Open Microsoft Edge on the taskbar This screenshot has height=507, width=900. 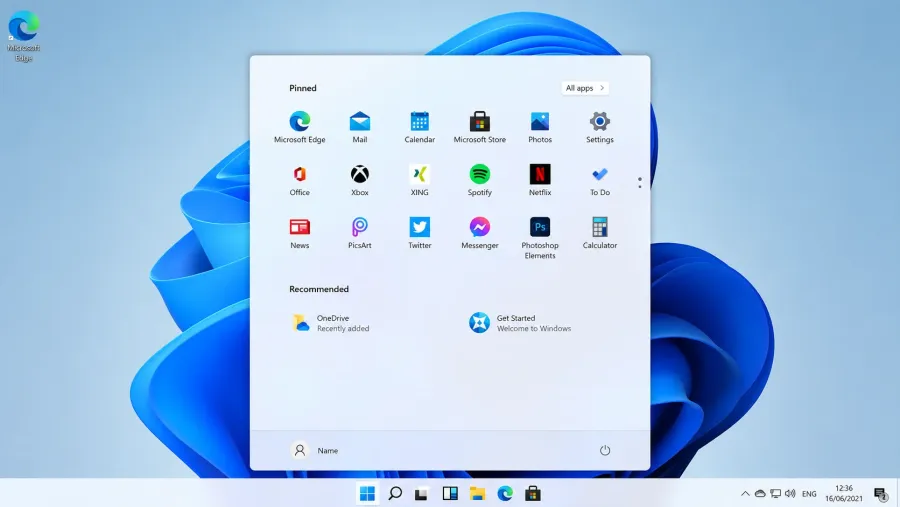[x=505, y=493]
